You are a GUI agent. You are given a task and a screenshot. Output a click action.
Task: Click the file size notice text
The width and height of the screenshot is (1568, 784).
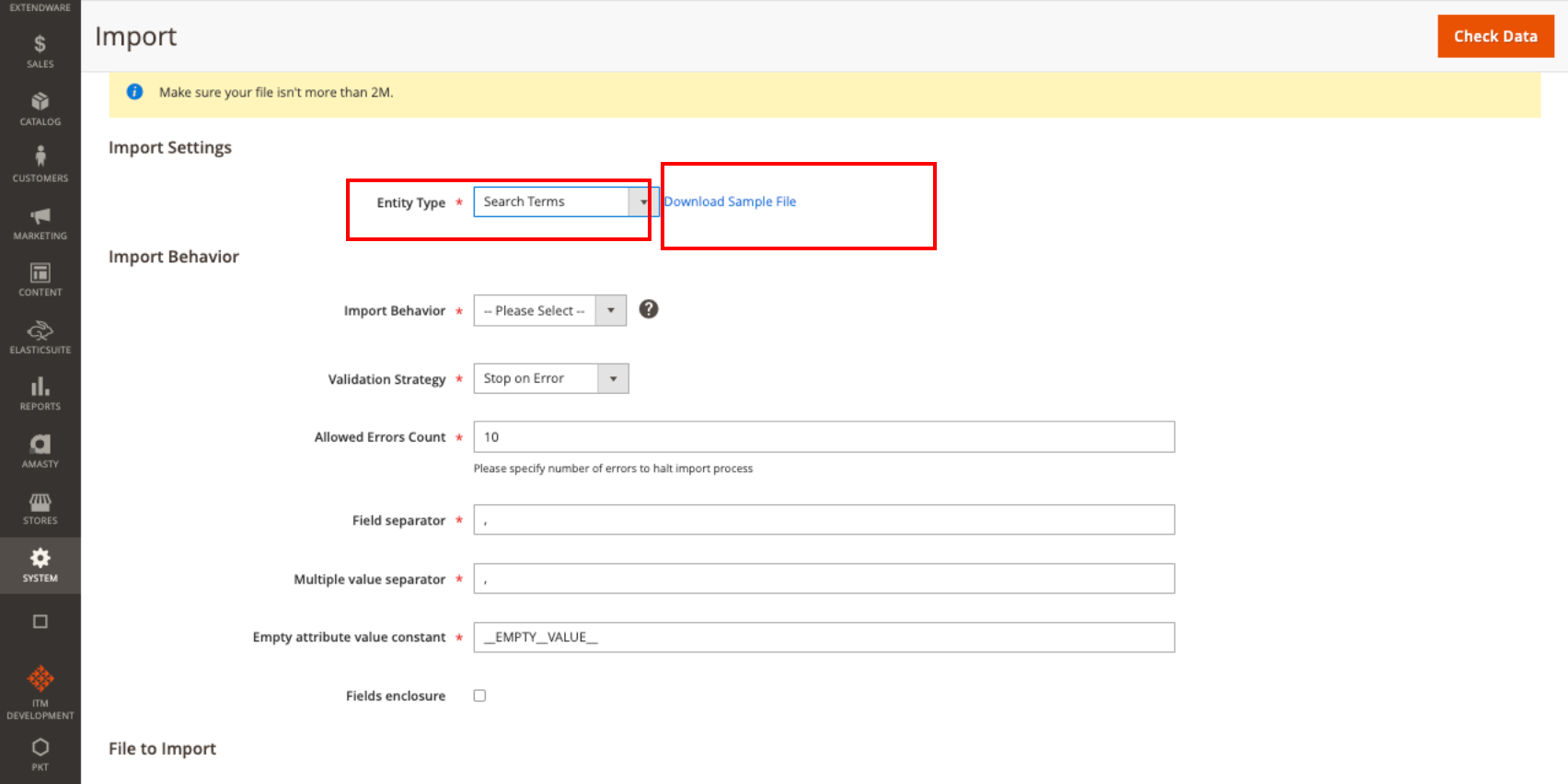[276, 92]
